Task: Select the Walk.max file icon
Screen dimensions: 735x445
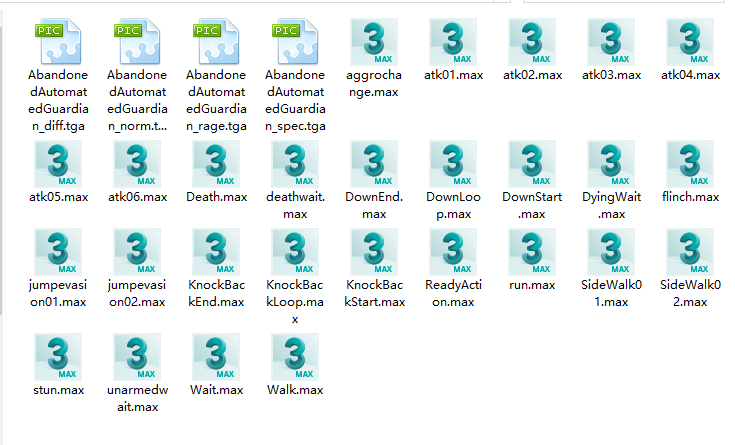Action: 295,357
